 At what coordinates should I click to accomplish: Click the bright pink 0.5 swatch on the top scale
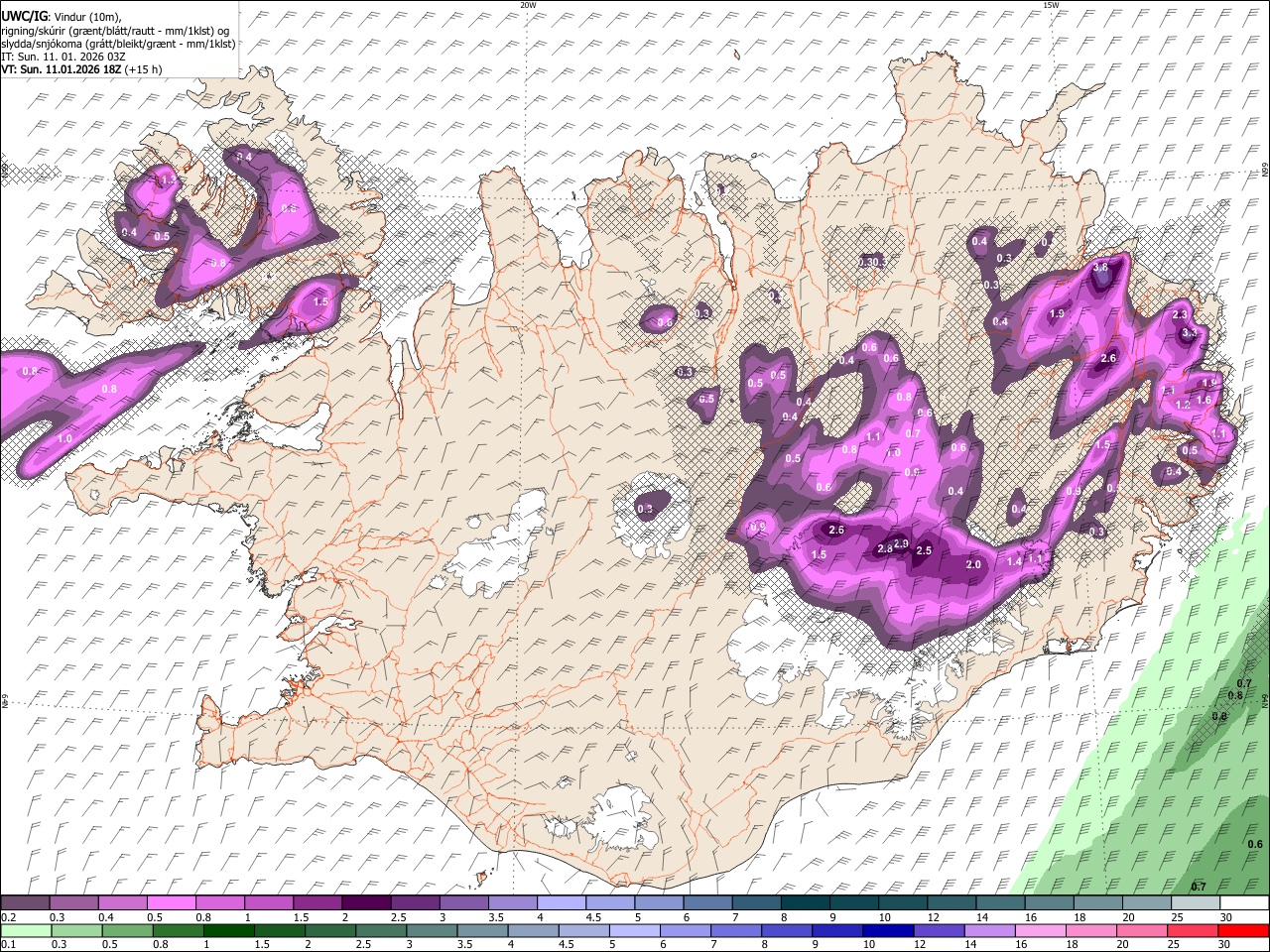(173, 902)
